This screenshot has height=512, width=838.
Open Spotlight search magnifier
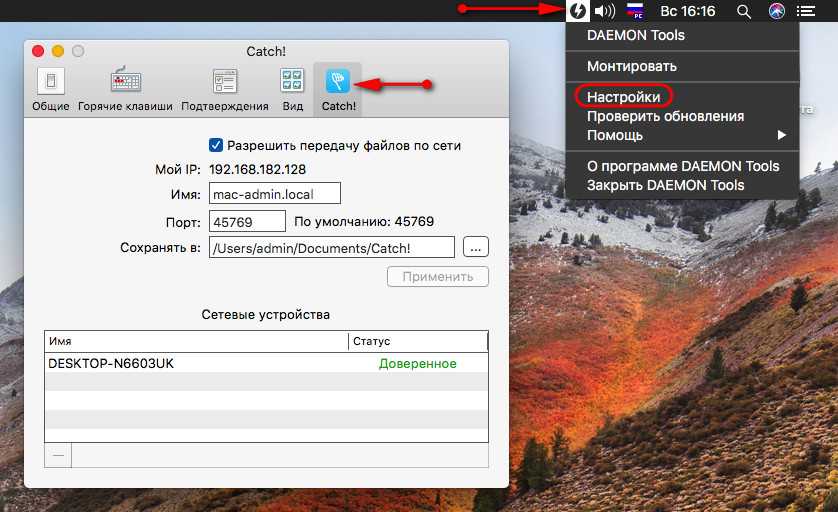tap(743, 11)
